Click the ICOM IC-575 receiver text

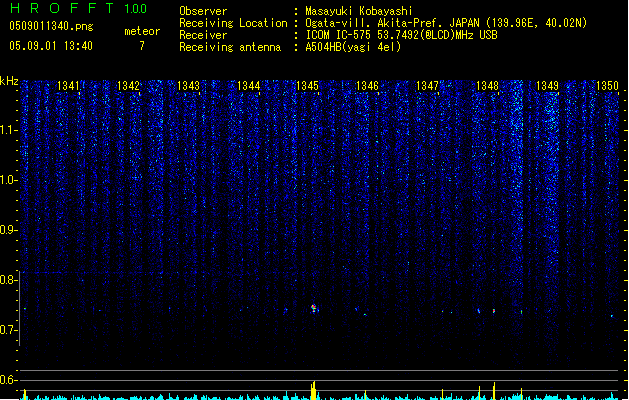pos(401,35)
